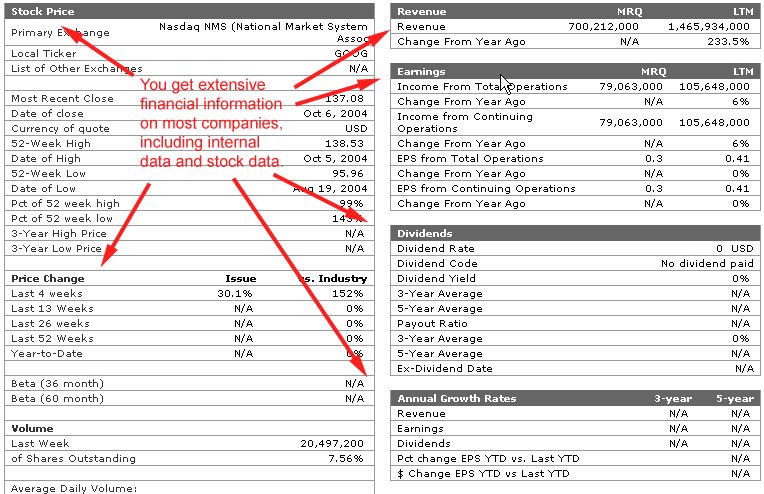Select the EPS from Total Operations label
The image size is (764, 494).
click(x=470, y=158)
